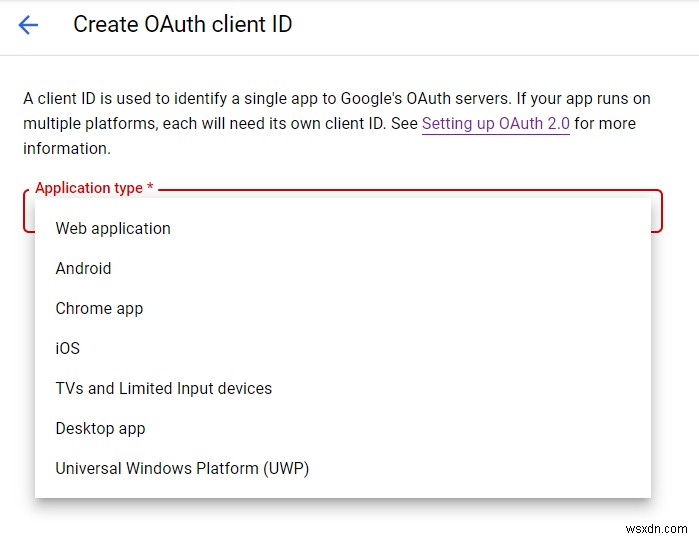Click the Application type dropdown label
Viewport: 699px width, 539px height.
coord(89,188)
